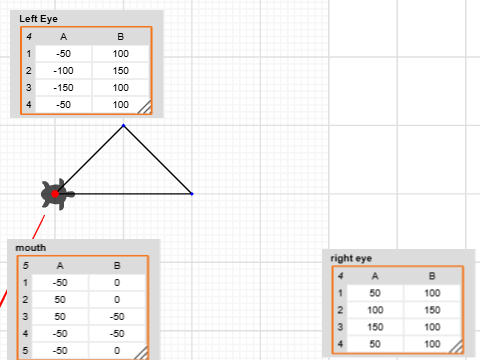Click Left Eye row 4 cell A value -50
The height and width of the screenshot is (360, 480).
pyautogui.click(x=63, y=105)
